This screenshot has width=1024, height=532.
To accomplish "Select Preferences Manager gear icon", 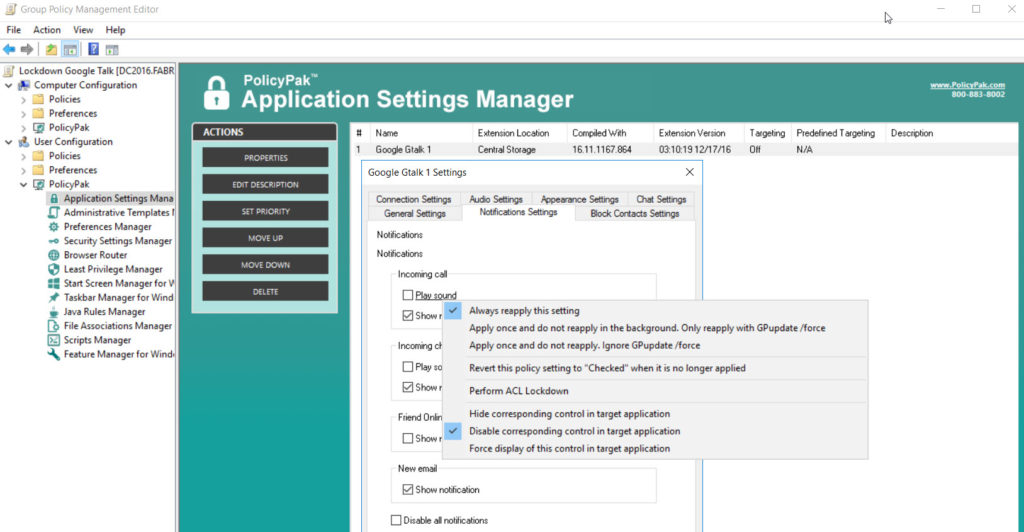I will pyautogui.click(x=54, y=227).
